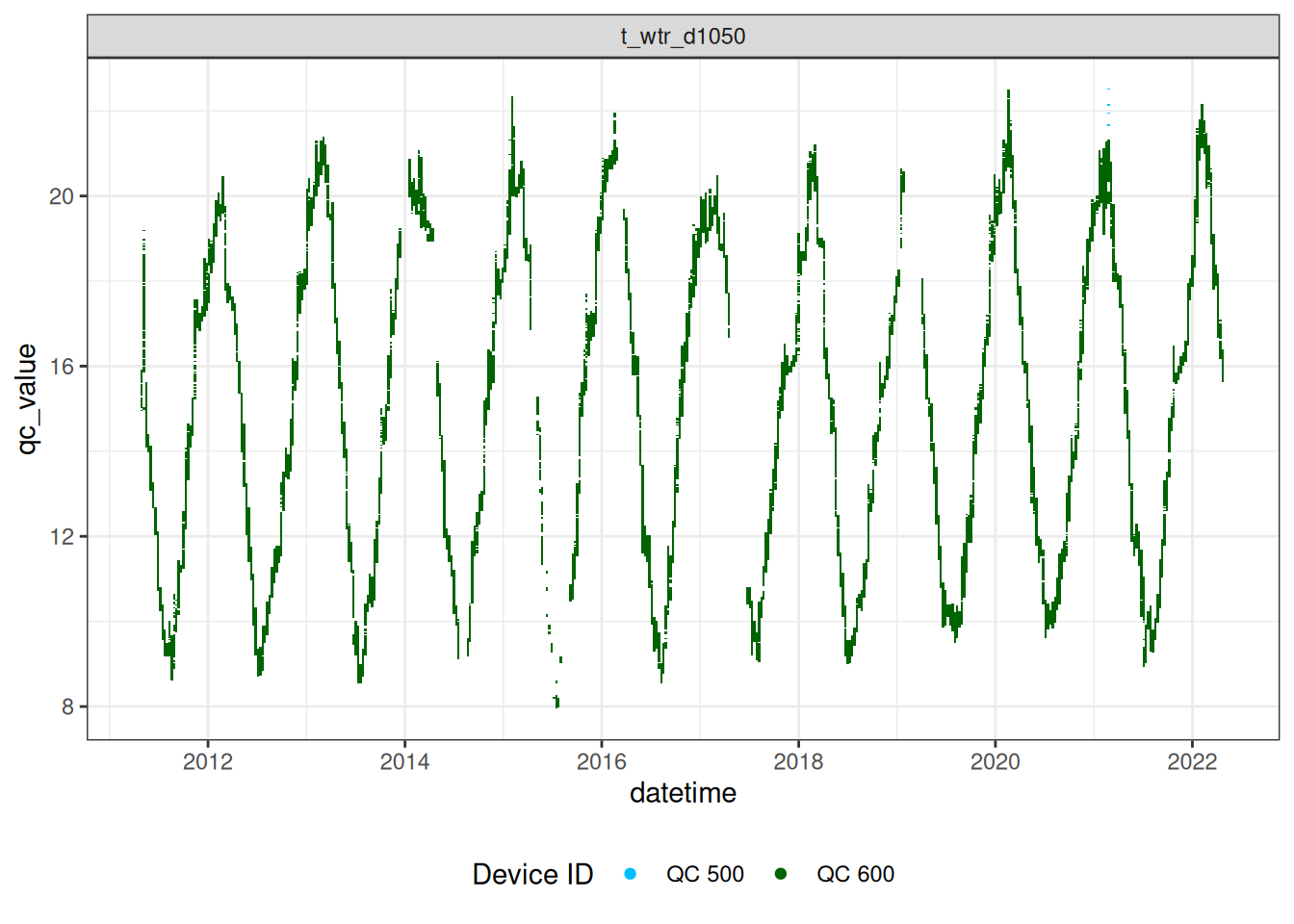Click the 2018 x-axis tick label

tap(798, 762)
